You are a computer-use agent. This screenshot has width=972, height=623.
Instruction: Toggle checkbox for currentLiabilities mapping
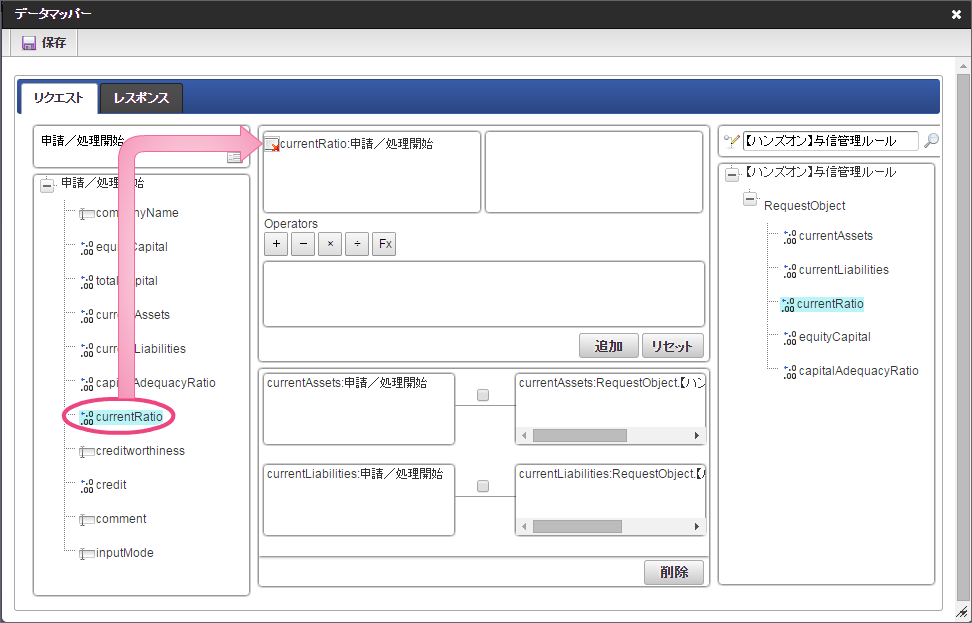coord(483,486)
